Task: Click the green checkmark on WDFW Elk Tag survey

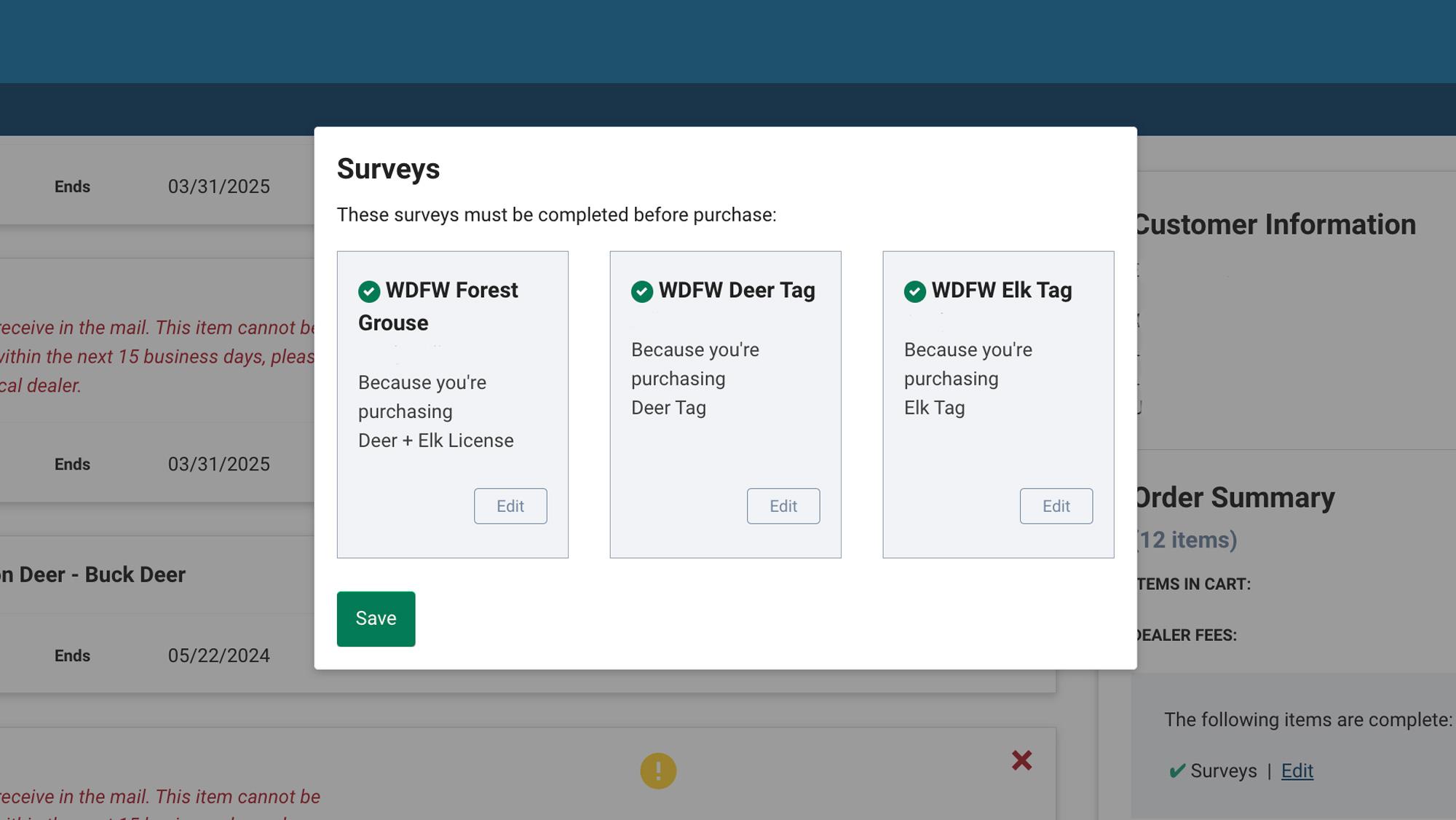Action: (x=914, y=291)
